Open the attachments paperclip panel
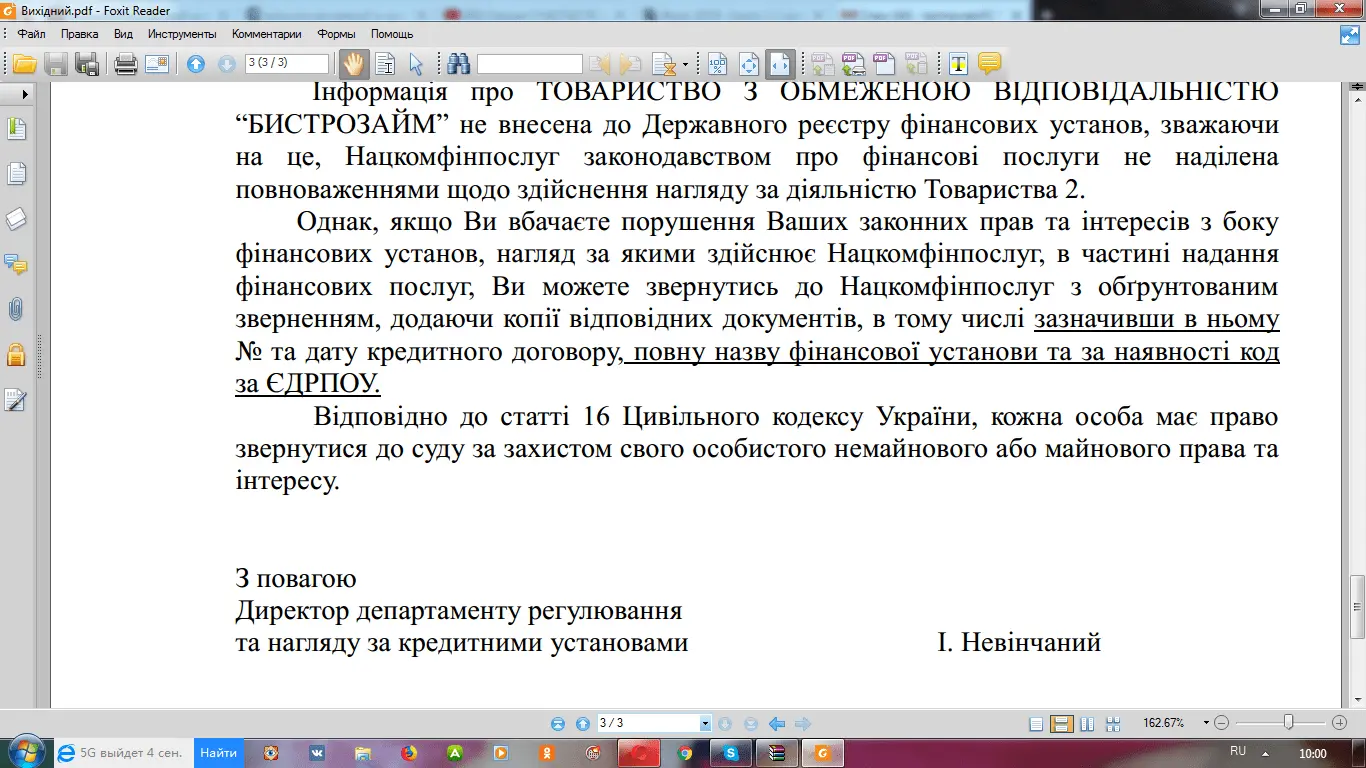This screenshot has width=1366, height=768. tap(15, 309)
